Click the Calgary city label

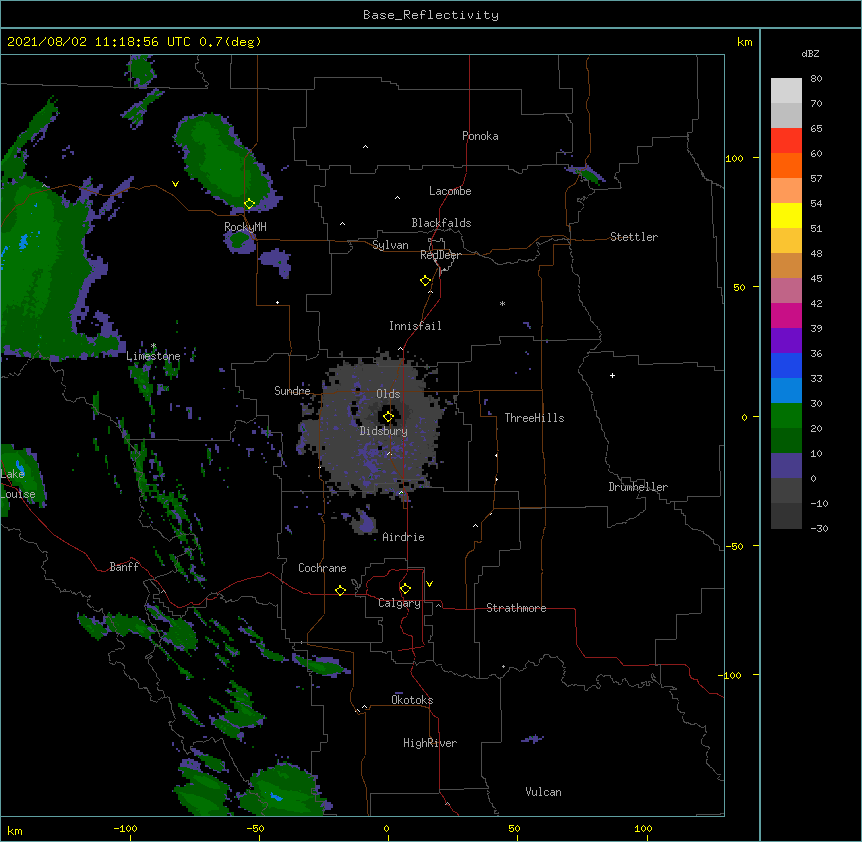[x=400, y=603]
